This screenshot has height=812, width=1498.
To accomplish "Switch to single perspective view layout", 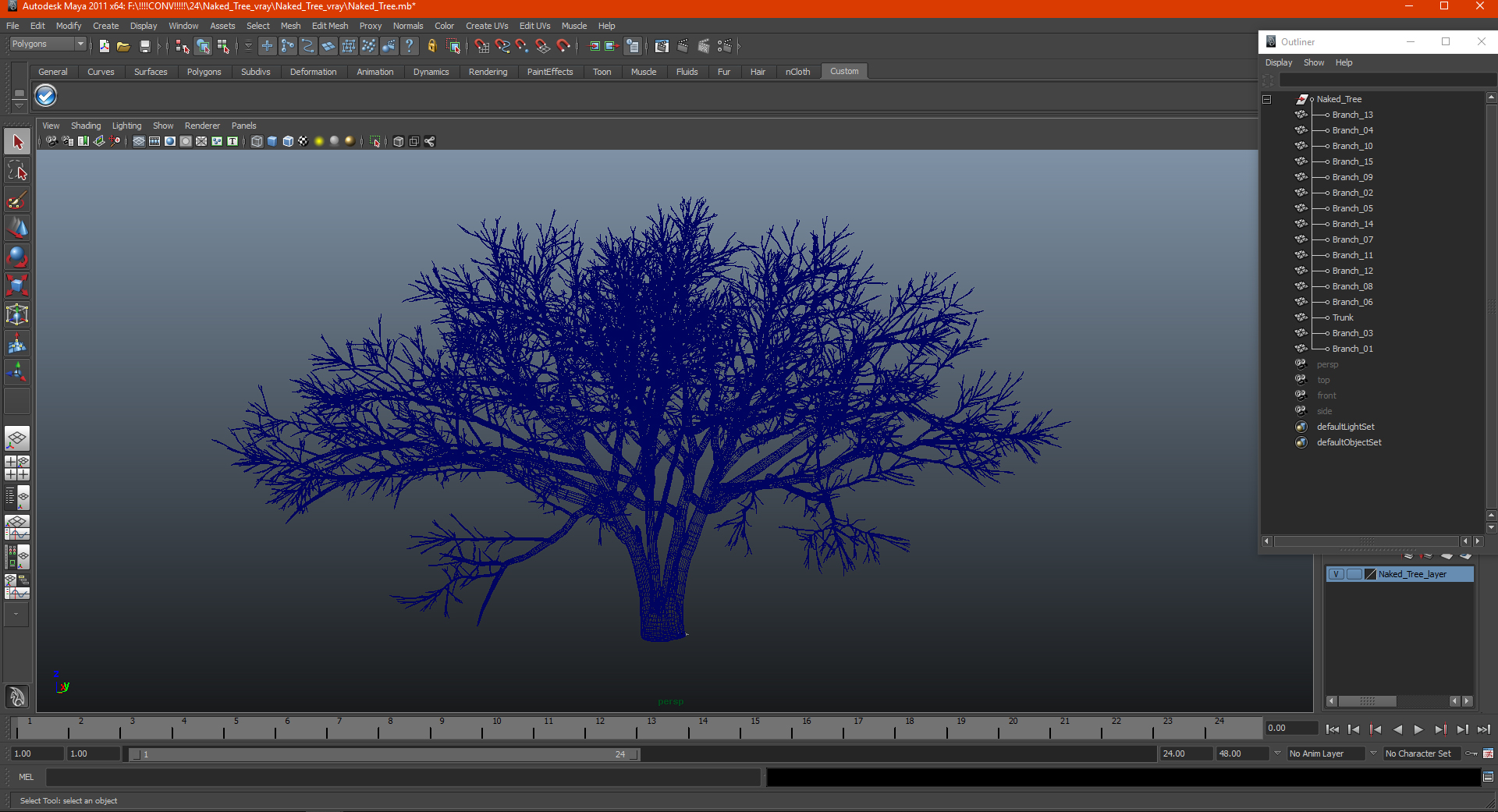I will coord(17,439).
